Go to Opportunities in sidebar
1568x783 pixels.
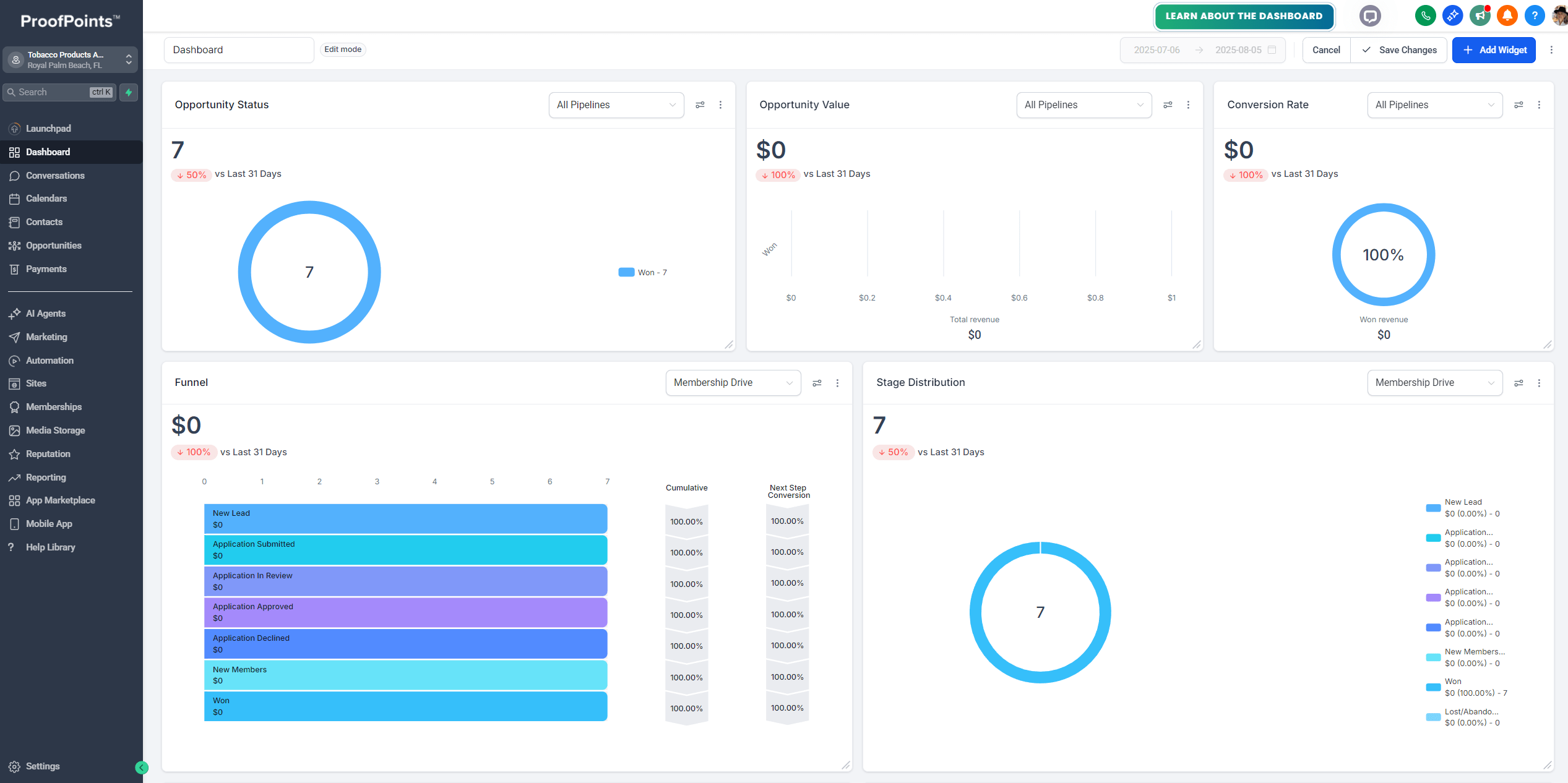(54, 246)
